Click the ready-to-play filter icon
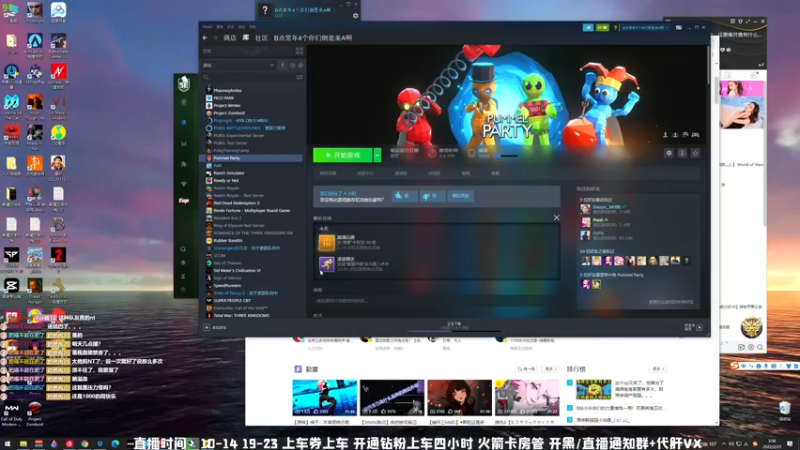 pos(301,65)
